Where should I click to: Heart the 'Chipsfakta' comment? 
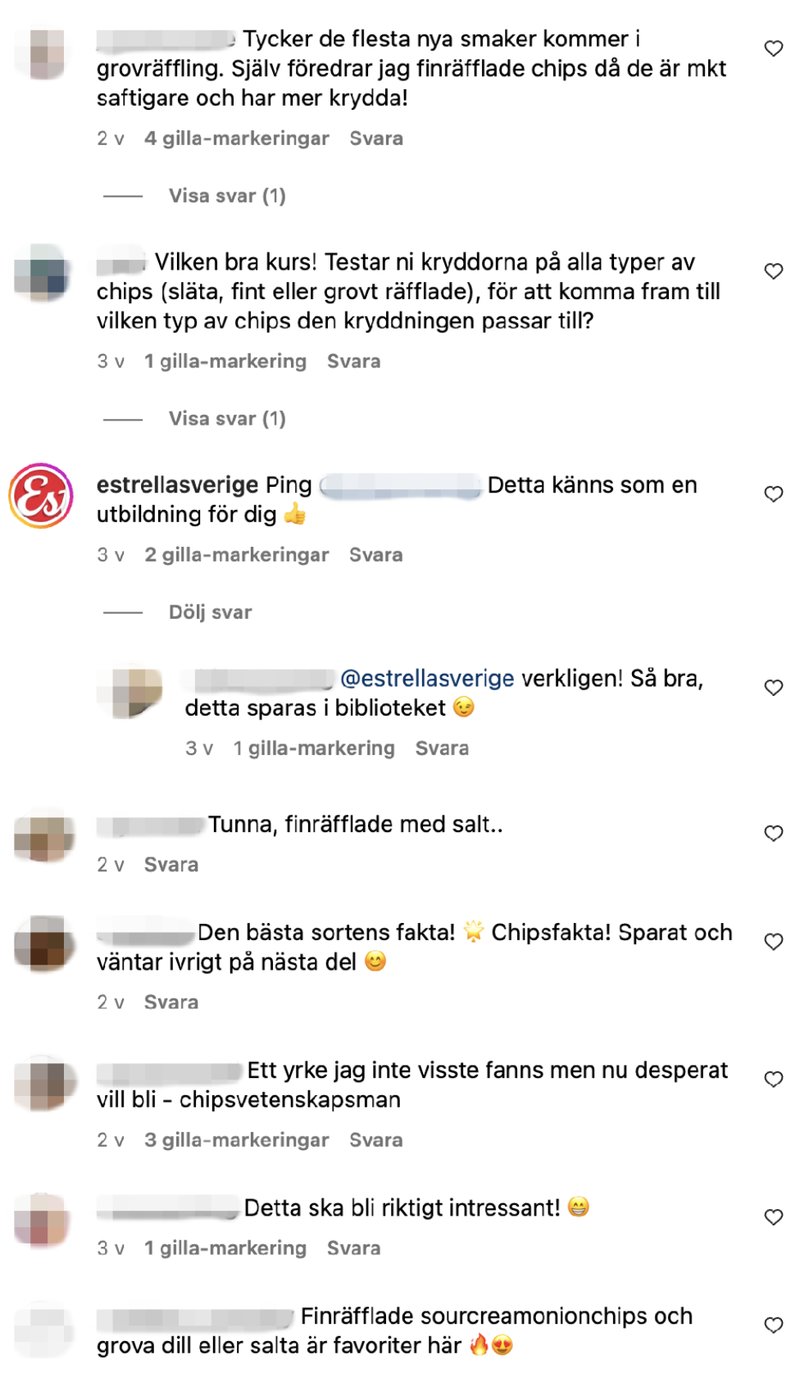tap(773, 942)
